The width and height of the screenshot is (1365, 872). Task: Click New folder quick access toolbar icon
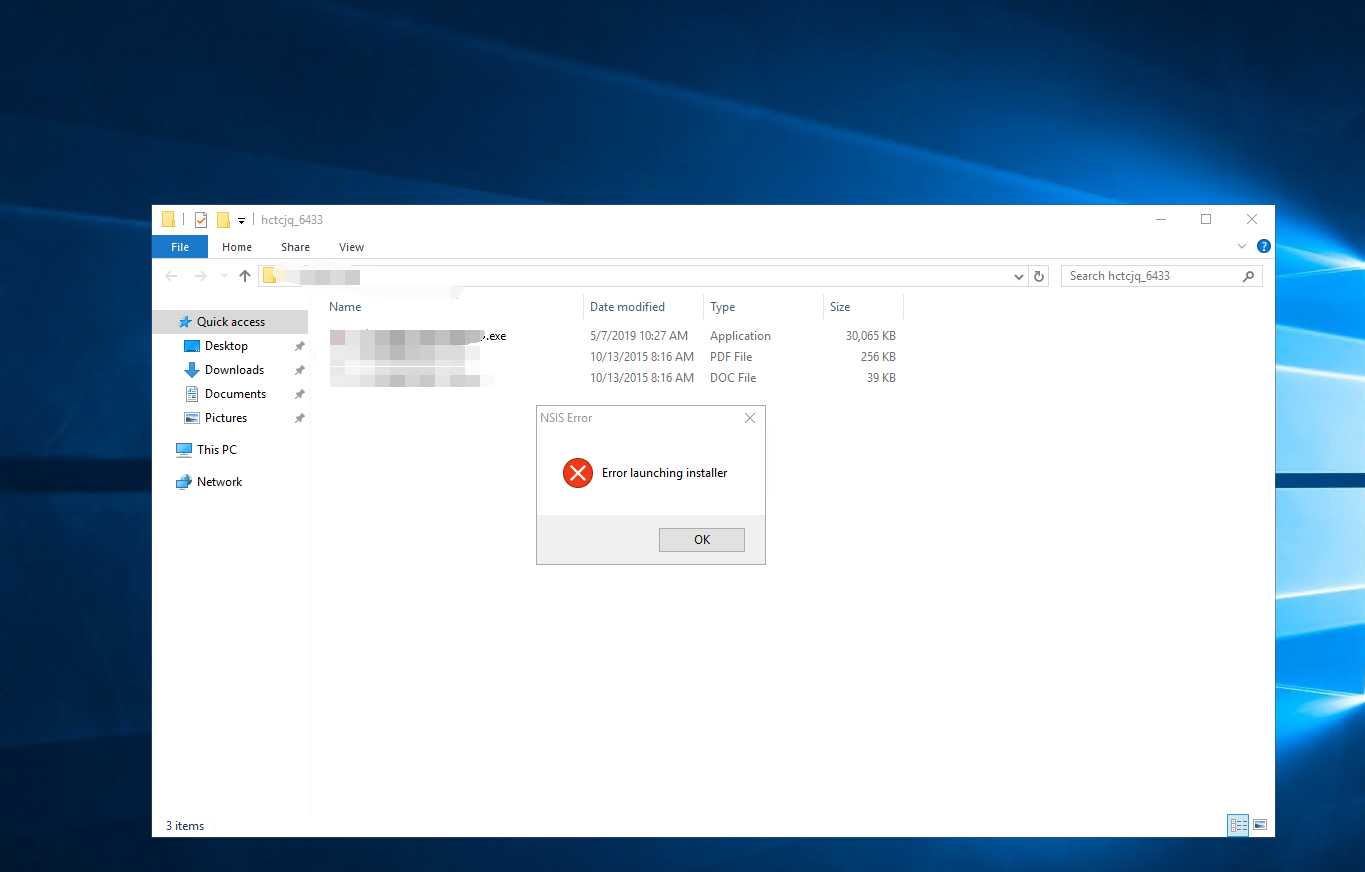click(x=223, y=220)
